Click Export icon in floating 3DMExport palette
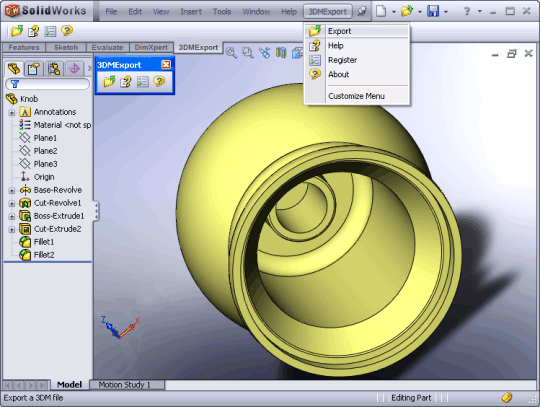The image size is (540, 407). pos(110,82)
